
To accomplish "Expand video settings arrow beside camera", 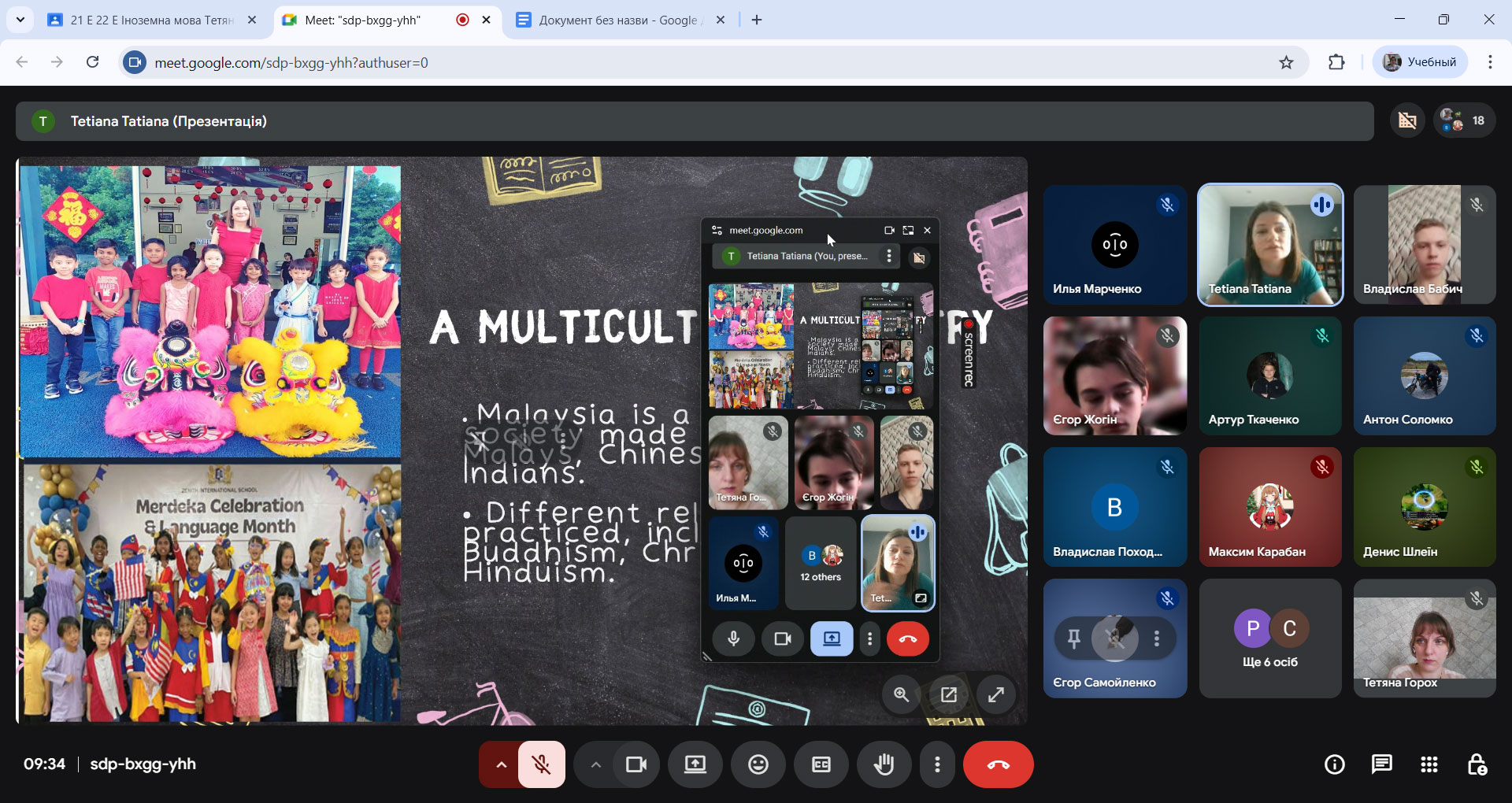I will 595,764.
